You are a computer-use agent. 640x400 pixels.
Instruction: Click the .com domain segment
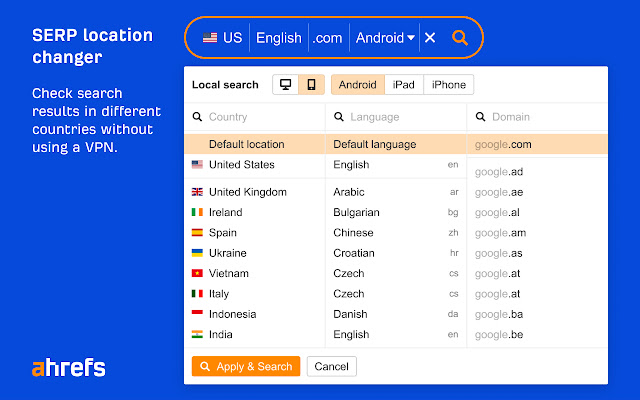pos(327,38)
